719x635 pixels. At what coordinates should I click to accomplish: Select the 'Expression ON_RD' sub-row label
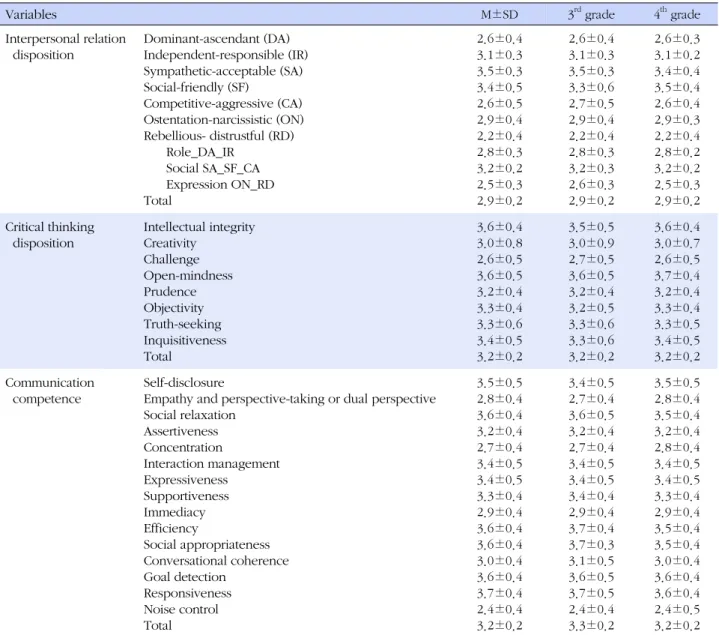coord(220,185)
